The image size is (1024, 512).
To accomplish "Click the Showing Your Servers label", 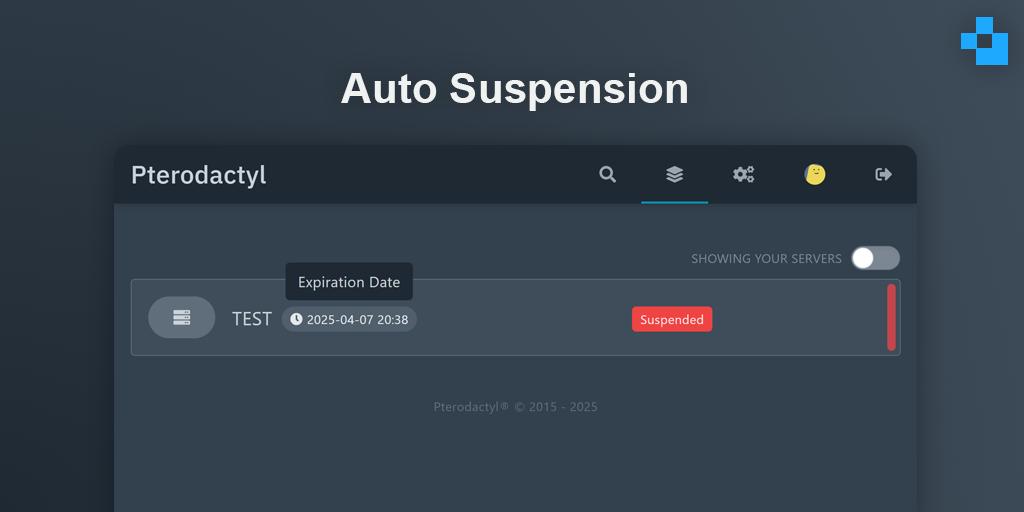I will tap(766, 259).
